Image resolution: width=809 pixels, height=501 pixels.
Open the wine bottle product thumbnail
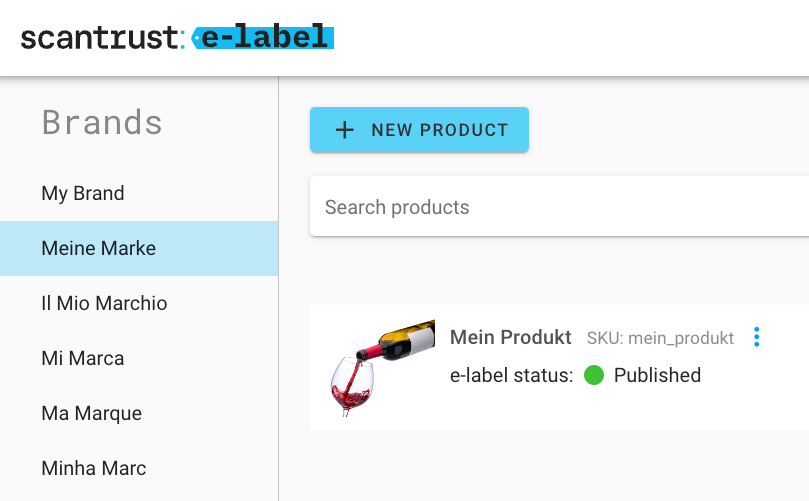click(382, 367)
